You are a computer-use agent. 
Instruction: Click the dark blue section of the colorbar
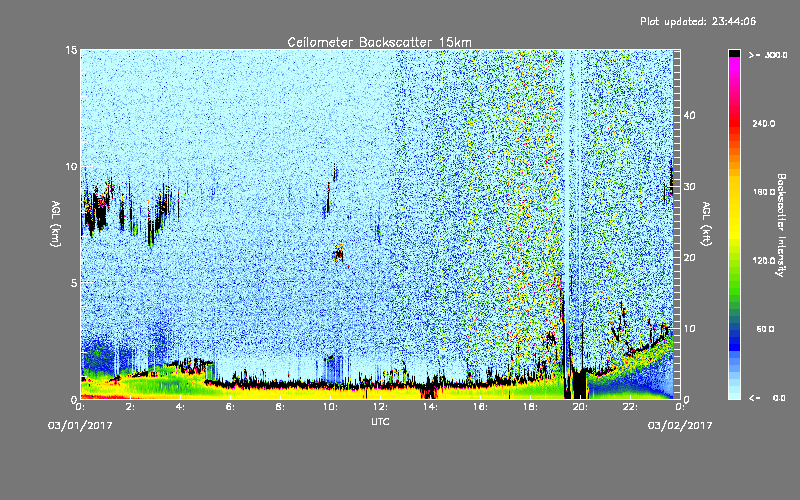[734, 339]
